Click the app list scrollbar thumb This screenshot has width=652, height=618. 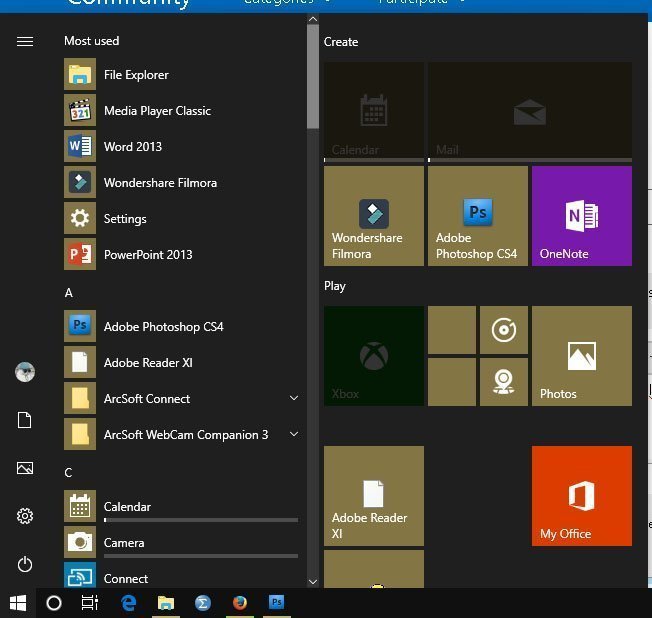tap(313, 77)
